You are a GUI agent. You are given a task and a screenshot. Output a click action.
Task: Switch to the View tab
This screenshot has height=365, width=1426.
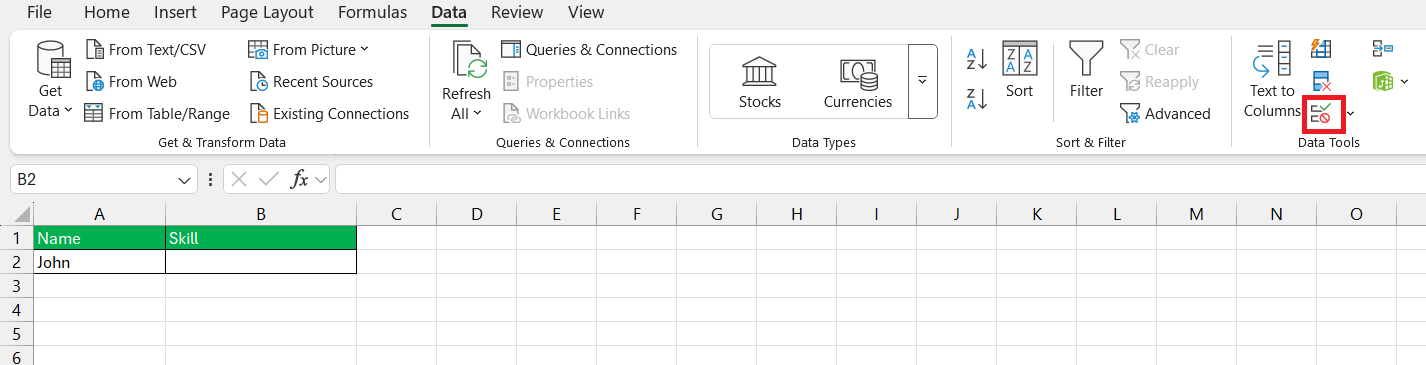click(x=586, y=12)
